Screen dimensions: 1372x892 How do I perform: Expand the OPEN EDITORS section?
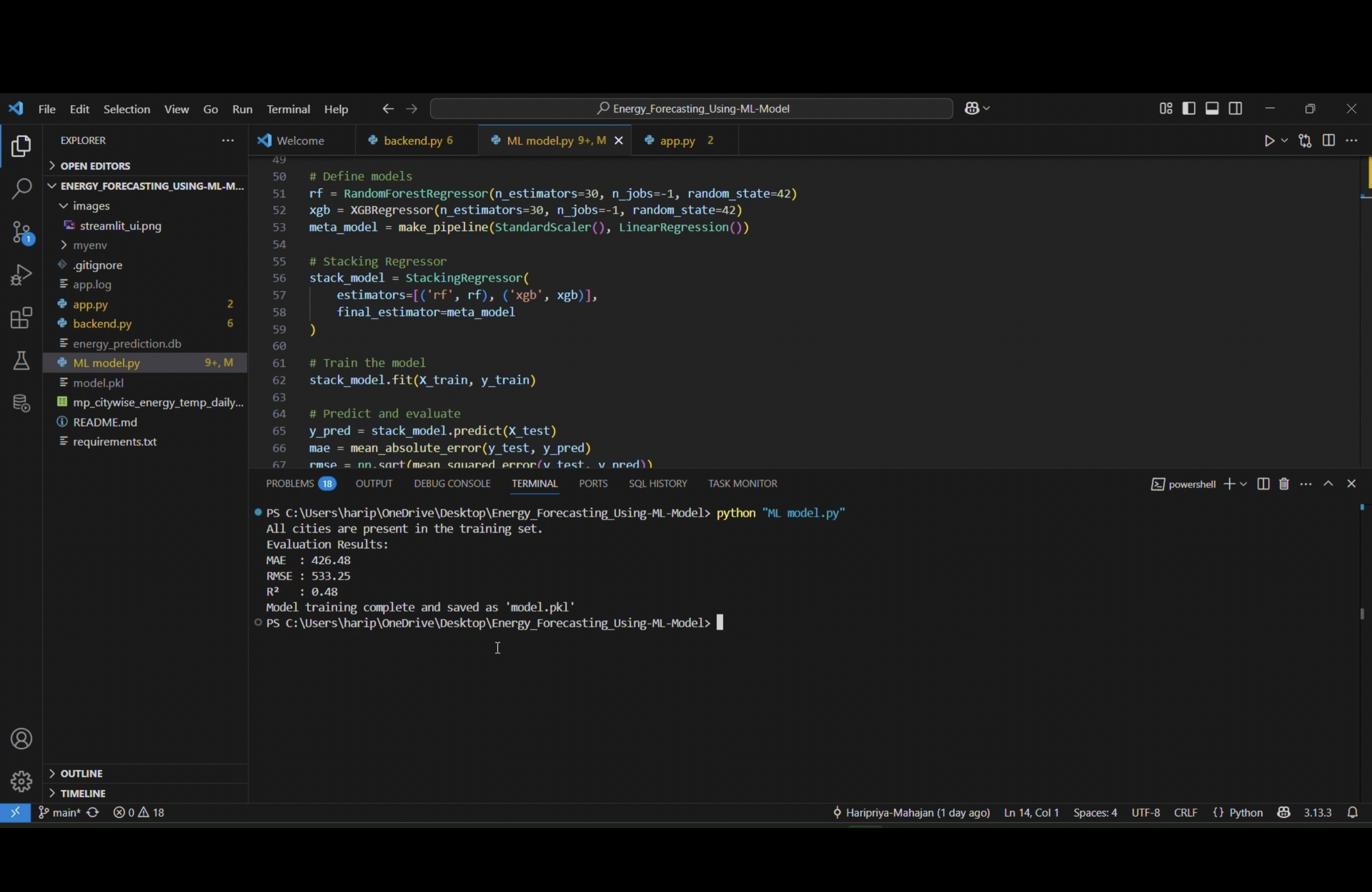(x=95, y=166)
